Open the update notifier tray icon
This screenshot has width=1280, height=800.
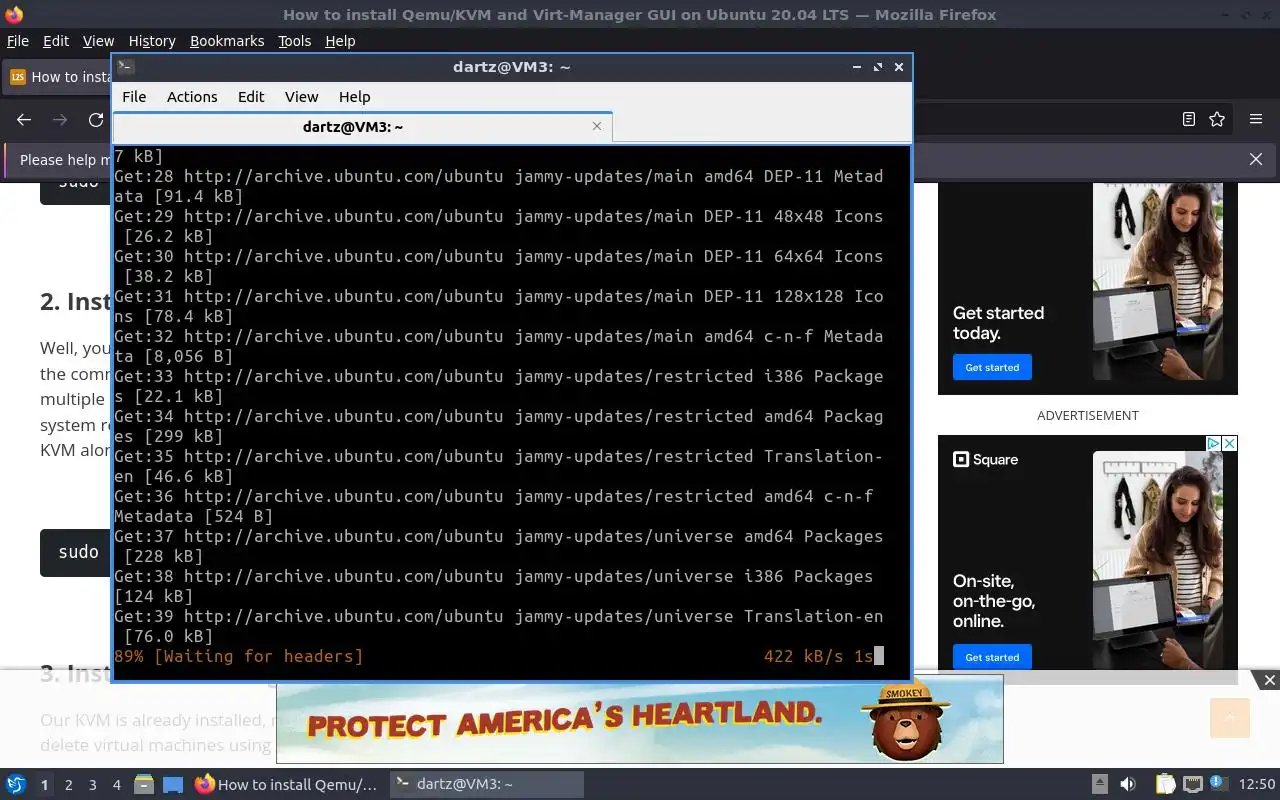point(1219,784)
